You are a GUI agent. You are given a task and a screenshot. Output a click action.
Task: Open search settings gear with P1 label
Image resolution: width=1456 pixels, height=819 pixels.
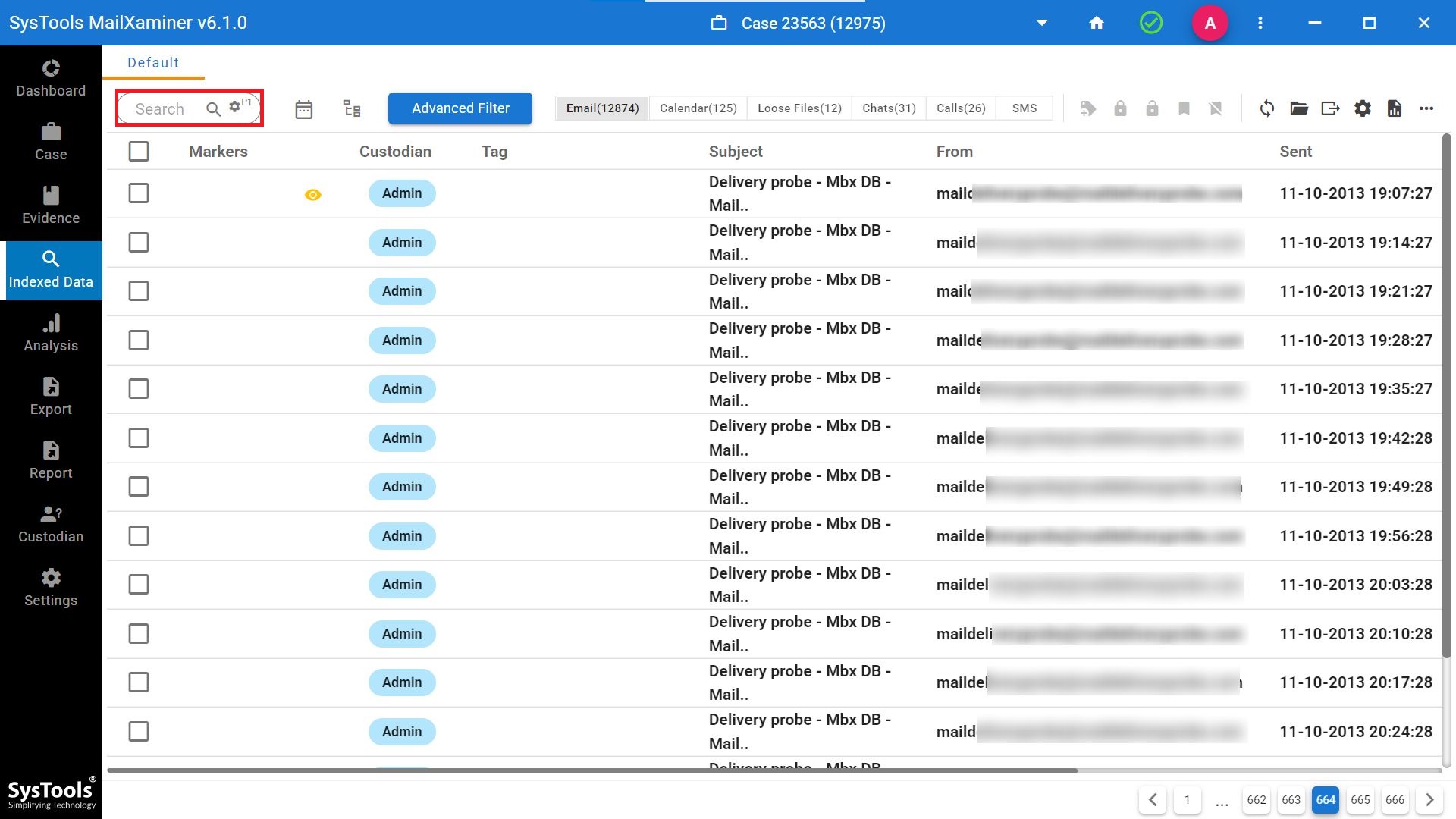[x=239, y=106]
